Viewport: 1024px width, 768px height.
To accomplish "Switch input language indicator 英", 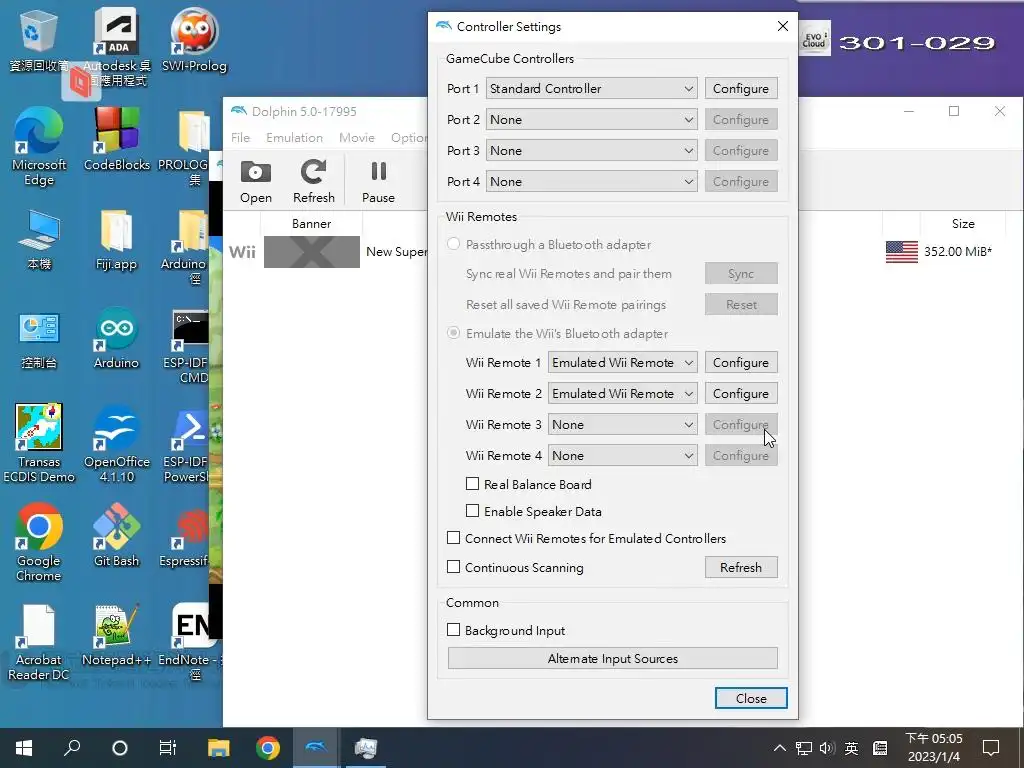I will [852, 748].
